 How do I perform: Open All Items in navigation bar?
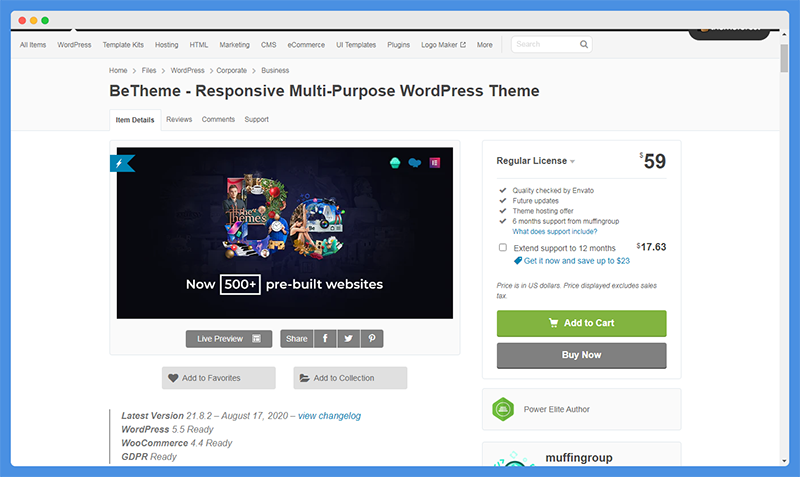point(33,45)
